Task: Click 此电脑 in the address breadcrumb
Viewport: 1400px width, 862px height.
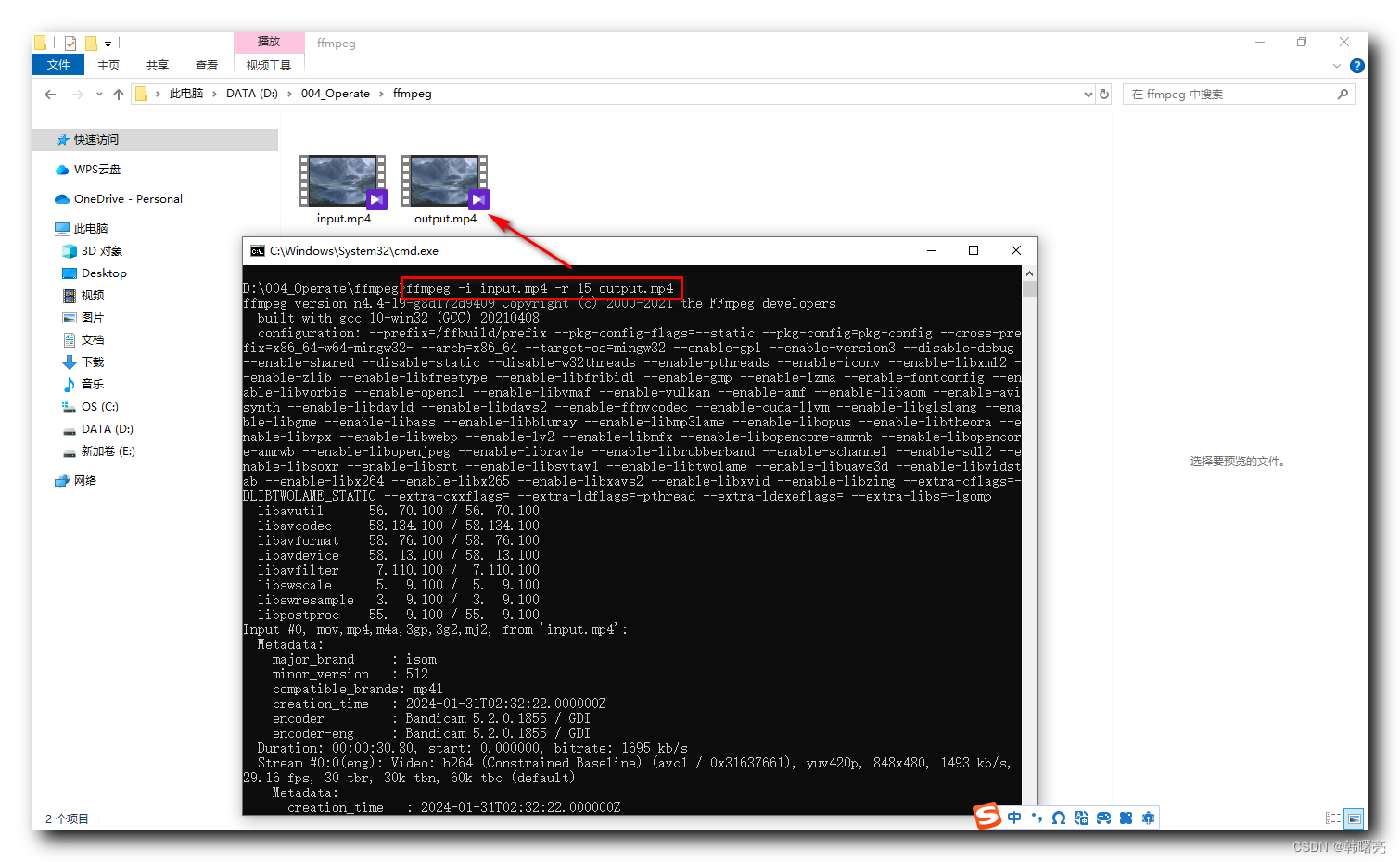Action: pos(185,94)
